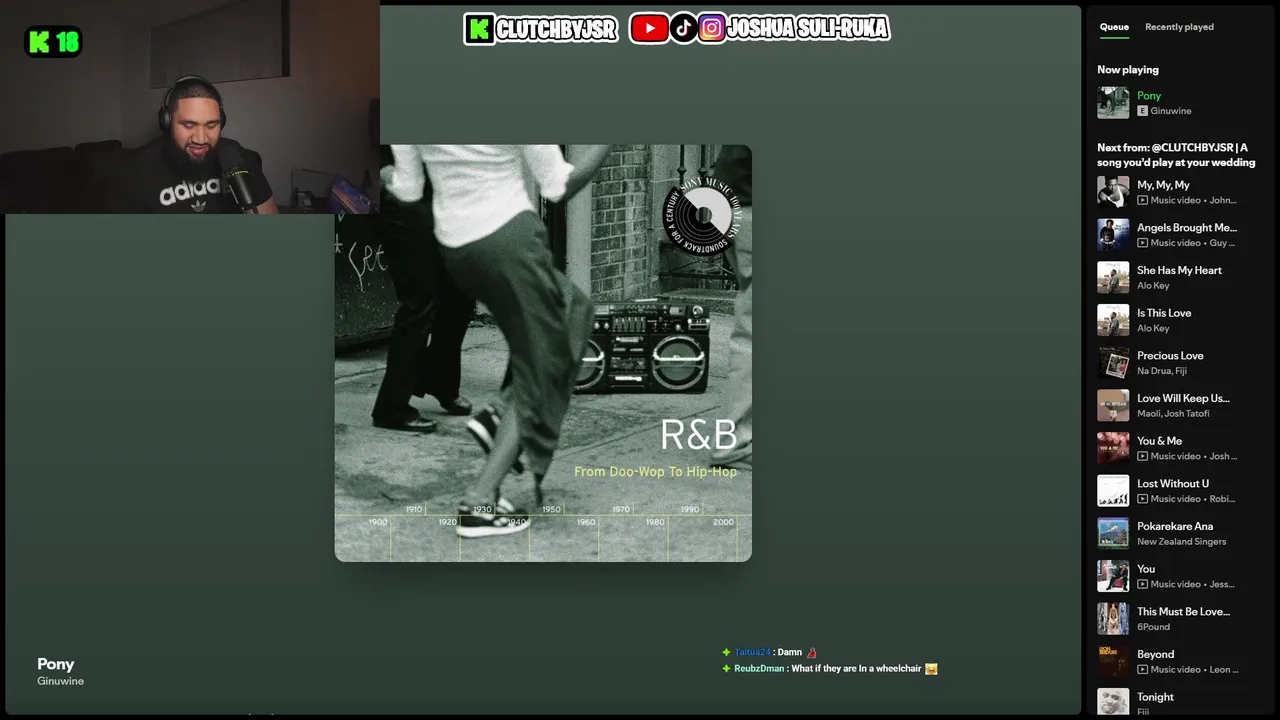
Task: Click the Precious Love cover thumbnail
Action: [1113, 363]
